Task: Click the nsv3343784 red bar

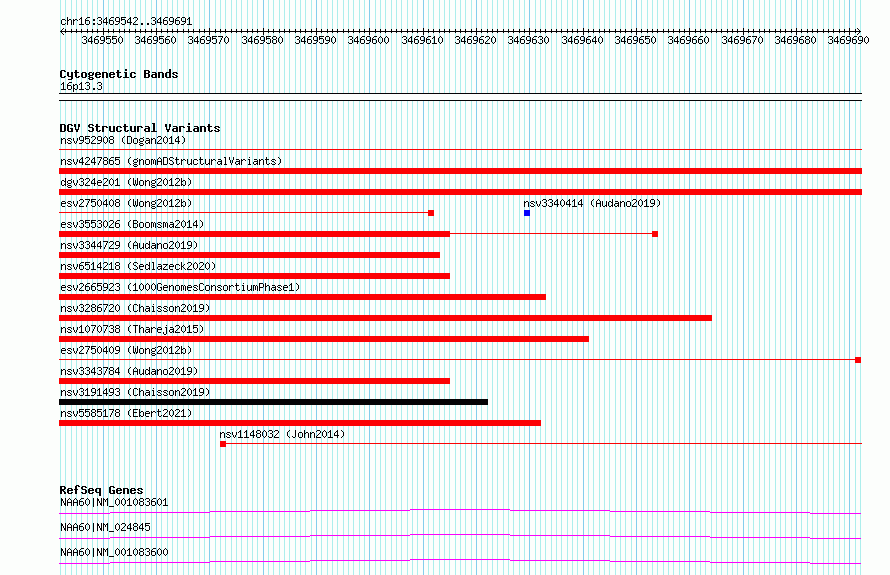Action: coord(254,381)
